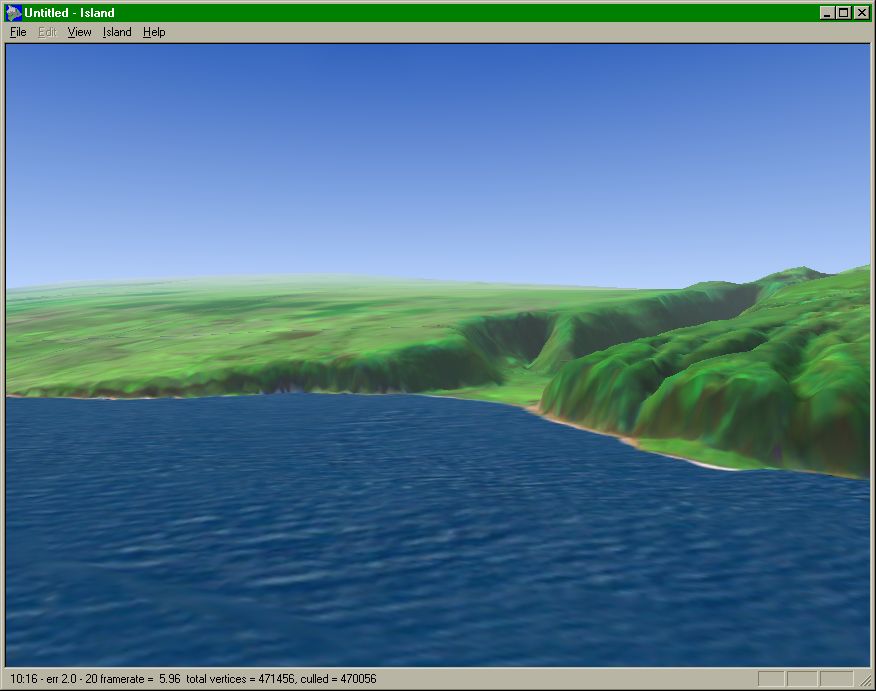This screenshot has width=876, height=691.
Task: Open the grayed-out Edit menu
Action: click(x=47, y=32)
